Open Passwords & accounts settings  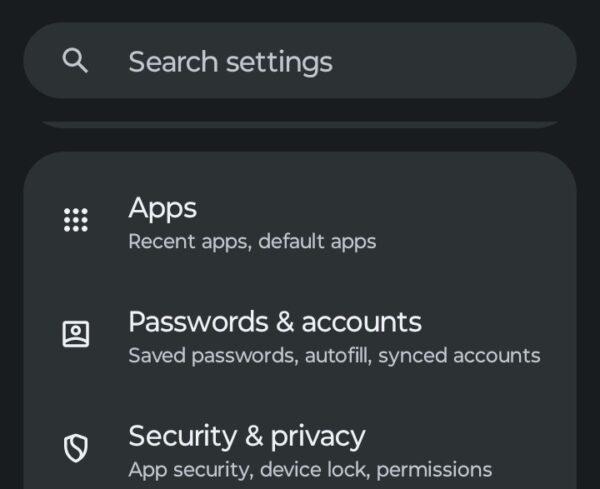(x=300, y=336)
